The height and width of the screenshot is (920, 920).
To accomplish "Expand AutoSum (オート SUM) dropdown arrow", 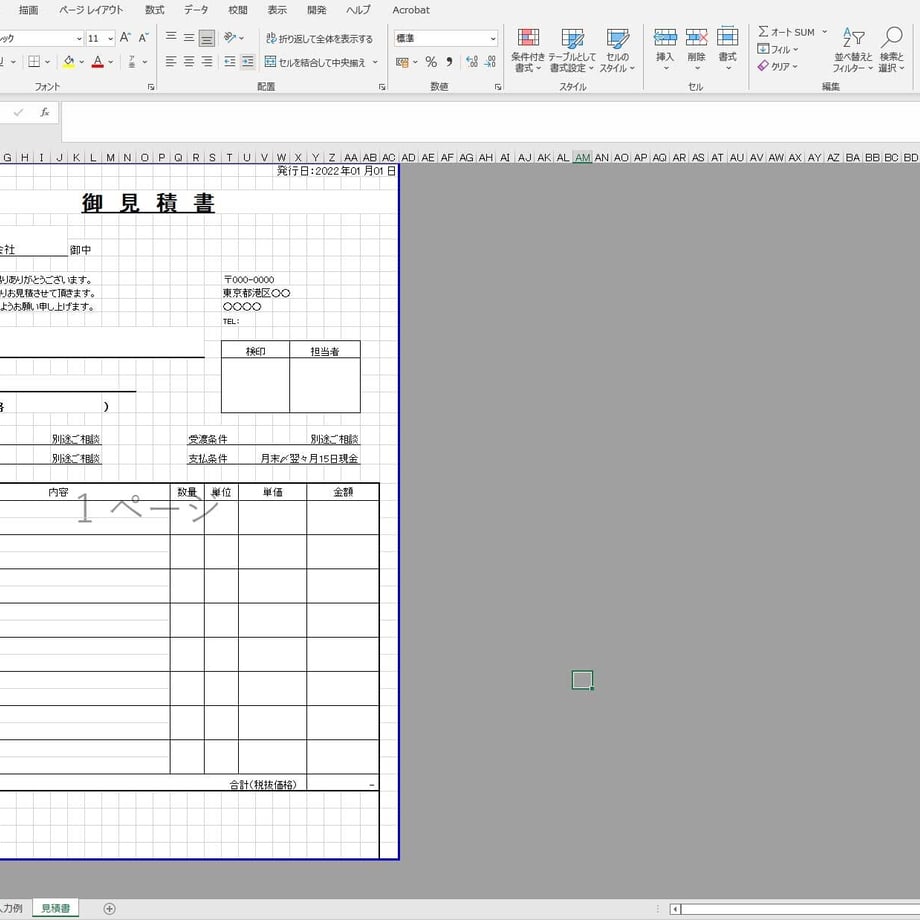I will (824, 32).
